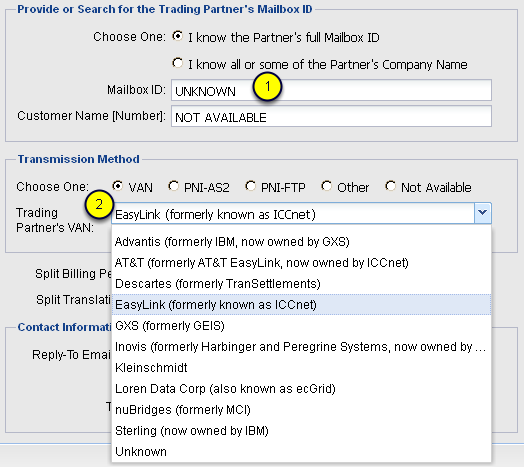Select the Not Available transmission option
Image resolution: width=524 pixels, height=467 pixels.
(390, 186)
